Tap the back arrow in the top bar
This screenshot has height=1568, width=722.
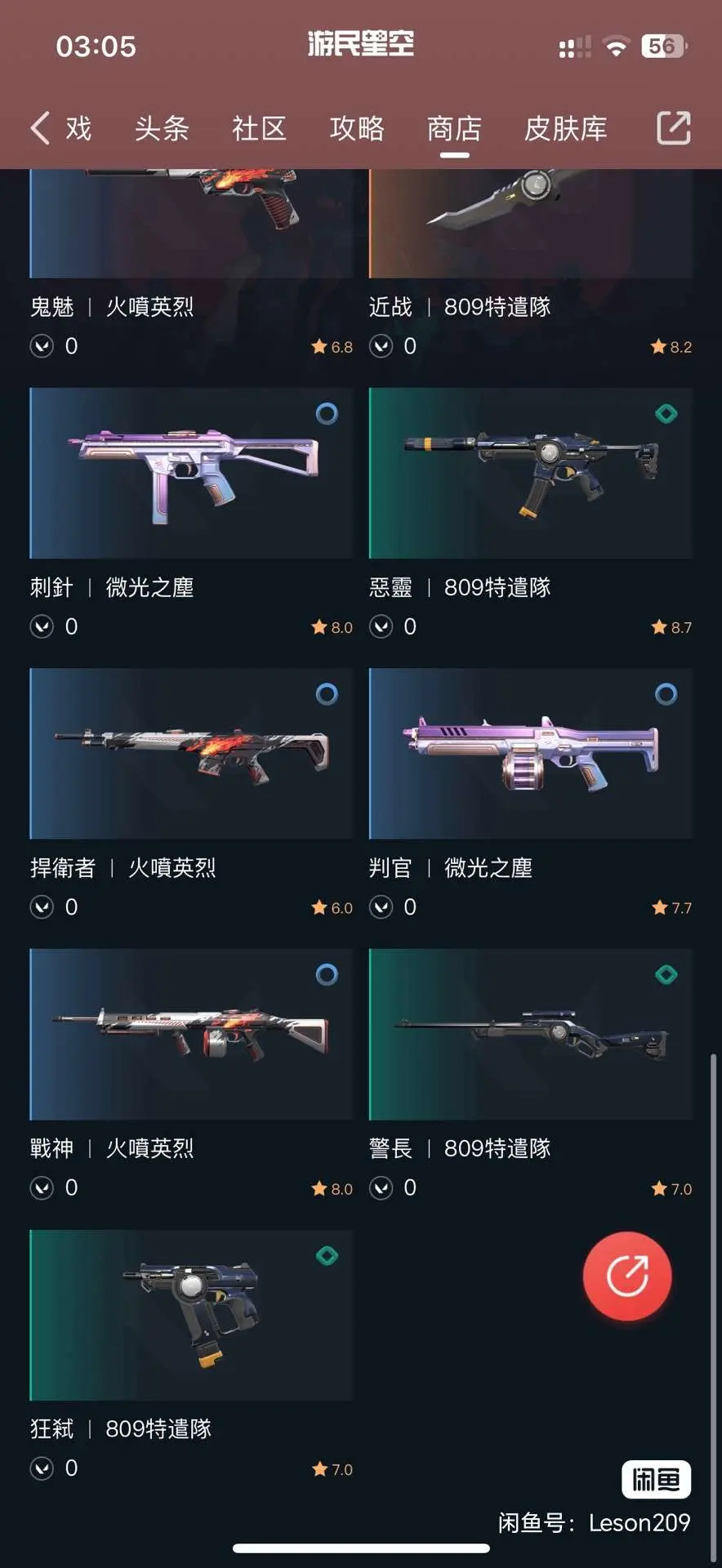click(x=40, y=128)
